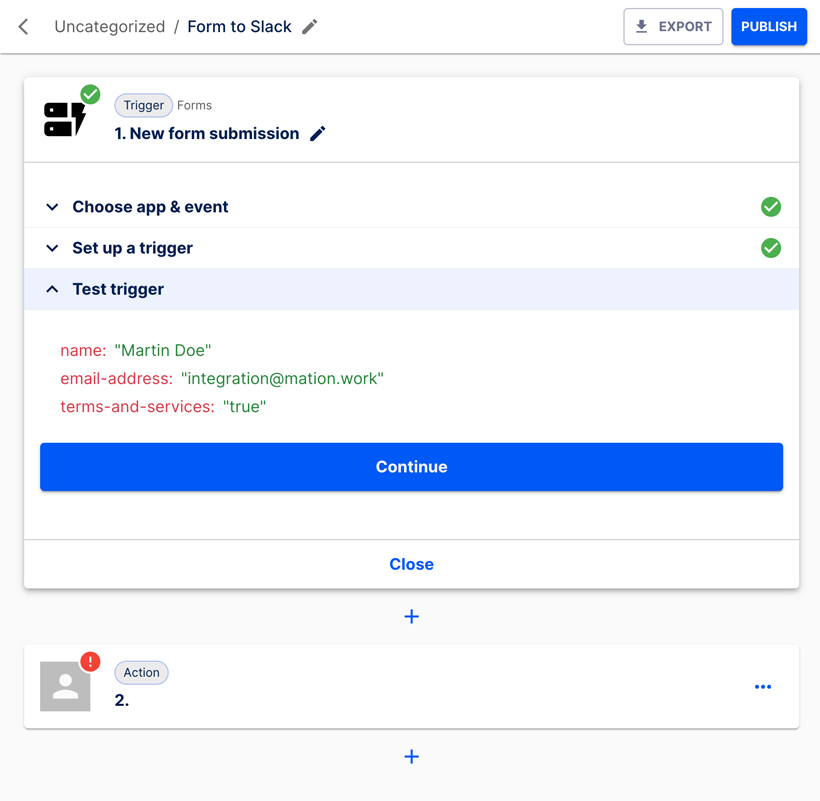Rename the flow via the pencil next to "Form to Slack"
Image resolution: width=820 pixels, height=801 pixels.
[308, 27]
